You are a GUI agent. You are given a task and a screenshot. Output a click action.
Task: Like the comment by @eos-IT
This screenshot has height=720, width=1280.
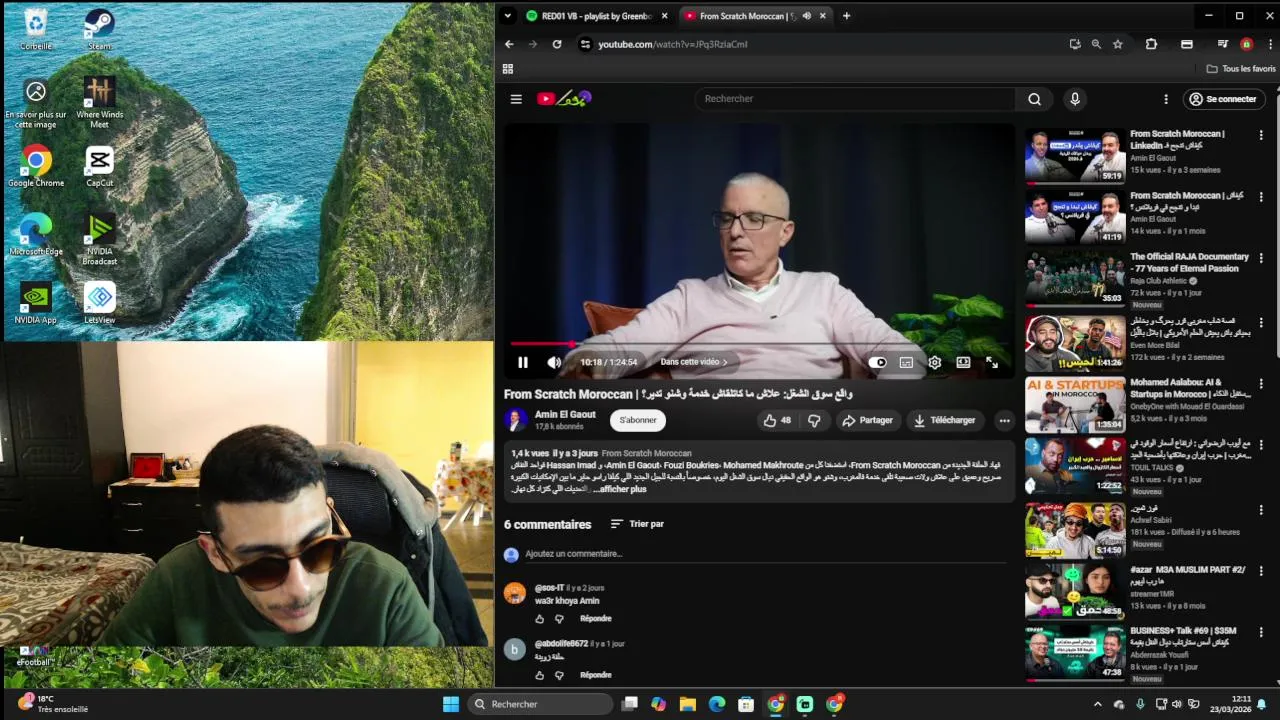540,619
